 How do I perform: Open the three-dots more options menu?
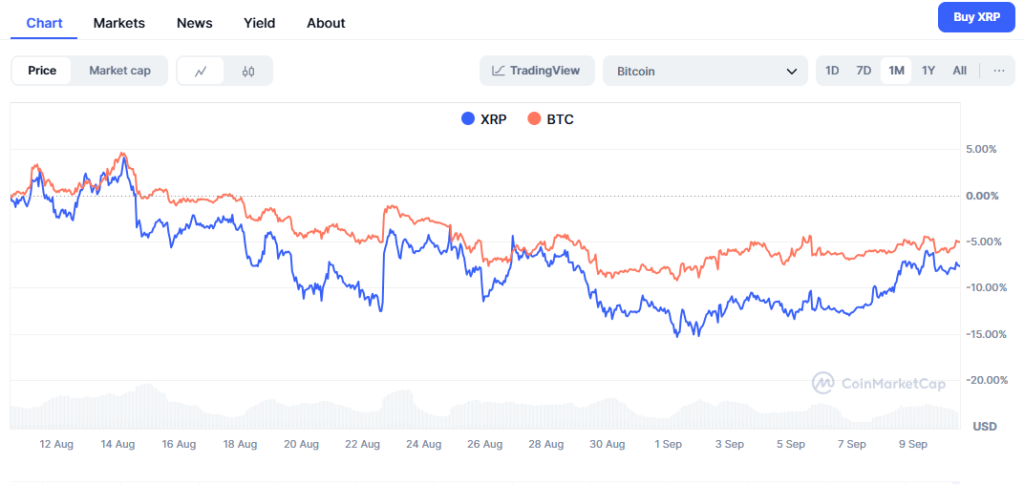(x=997, y=70)
